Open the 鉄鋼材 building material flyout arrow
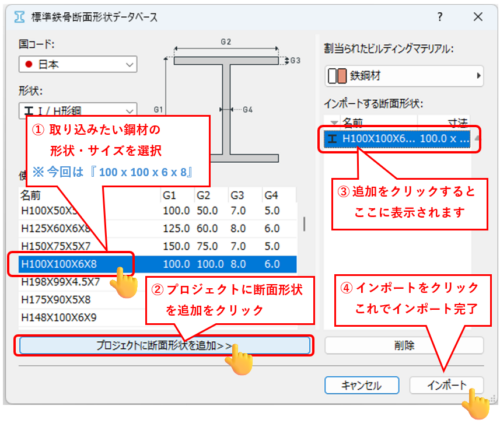Screen dimensions: 500x423 click(x=479, y=76)
